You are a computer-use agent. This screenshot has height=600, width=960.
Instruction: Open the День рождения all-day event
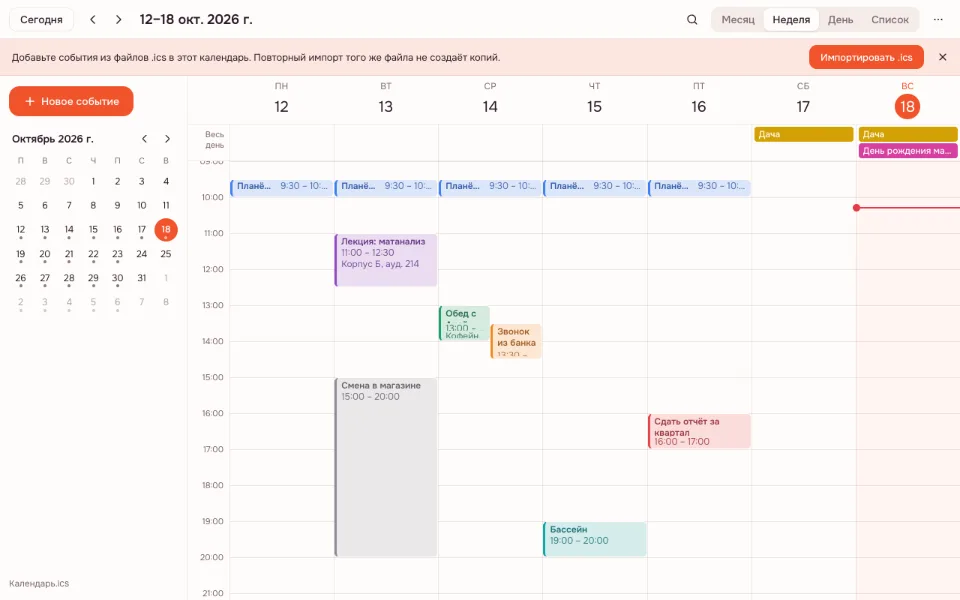908,151
